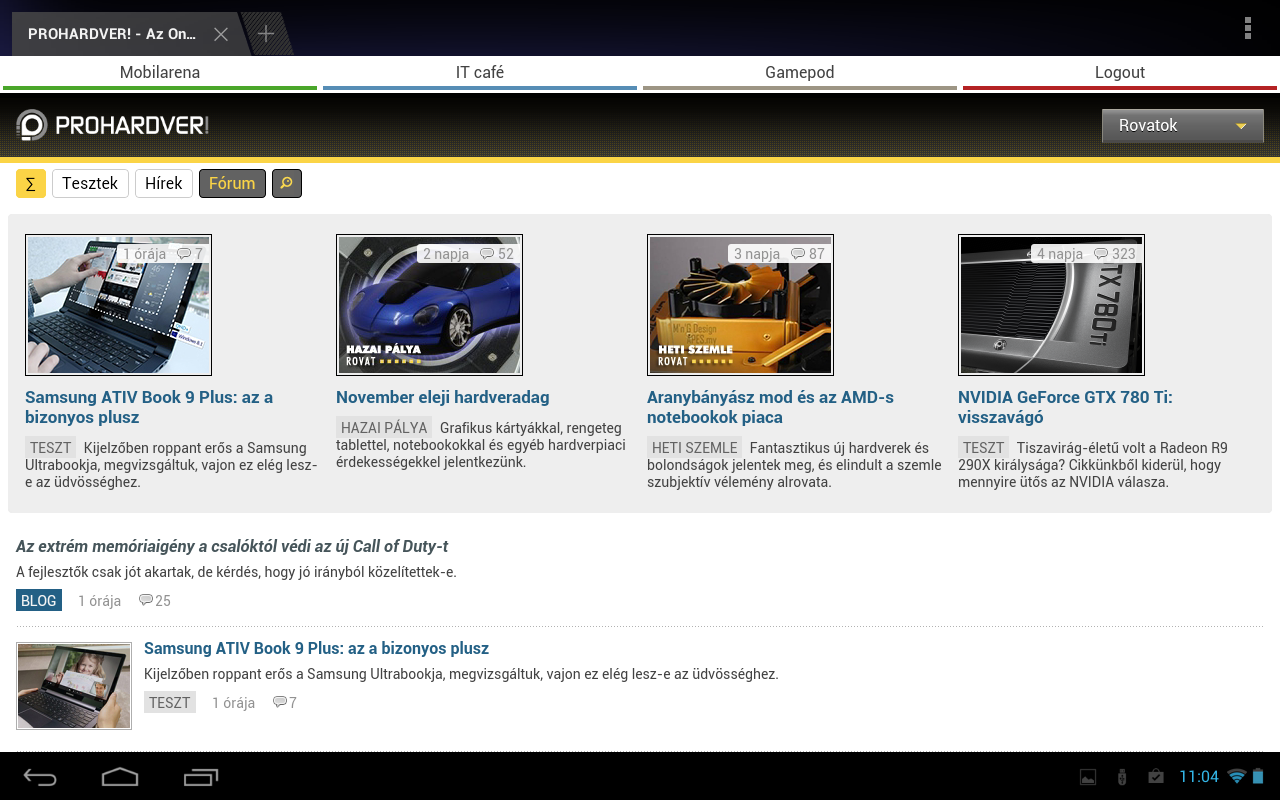This screenshot has width=1280, height=800.
Task: Click '1 órája' text under blog post
Action: point(100,601)
